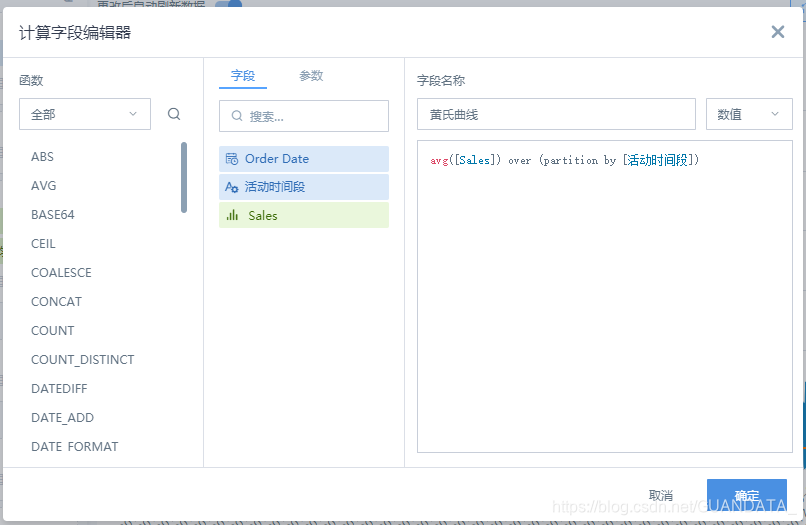Click the [Sales] token in the formula
This screenshot has width=806, height=525.
pyautogui.click(x=475, y=160)
